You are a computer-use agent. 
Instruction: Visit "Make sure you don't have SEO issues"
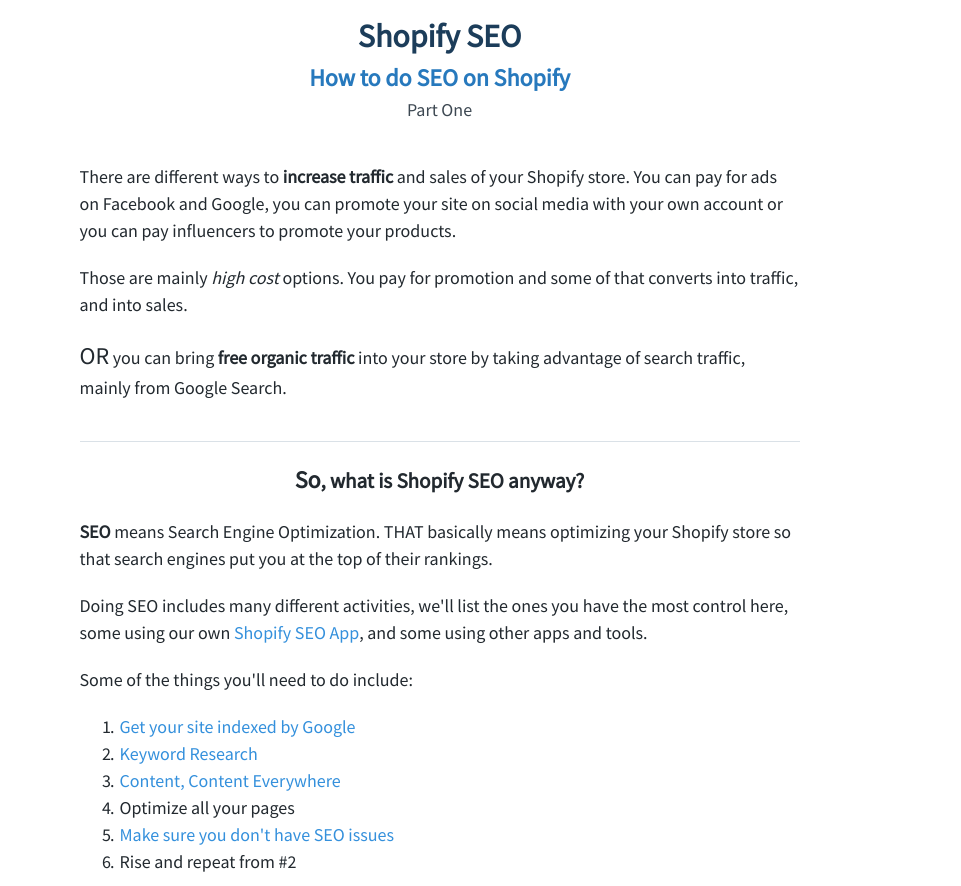(x=256, y=835)
